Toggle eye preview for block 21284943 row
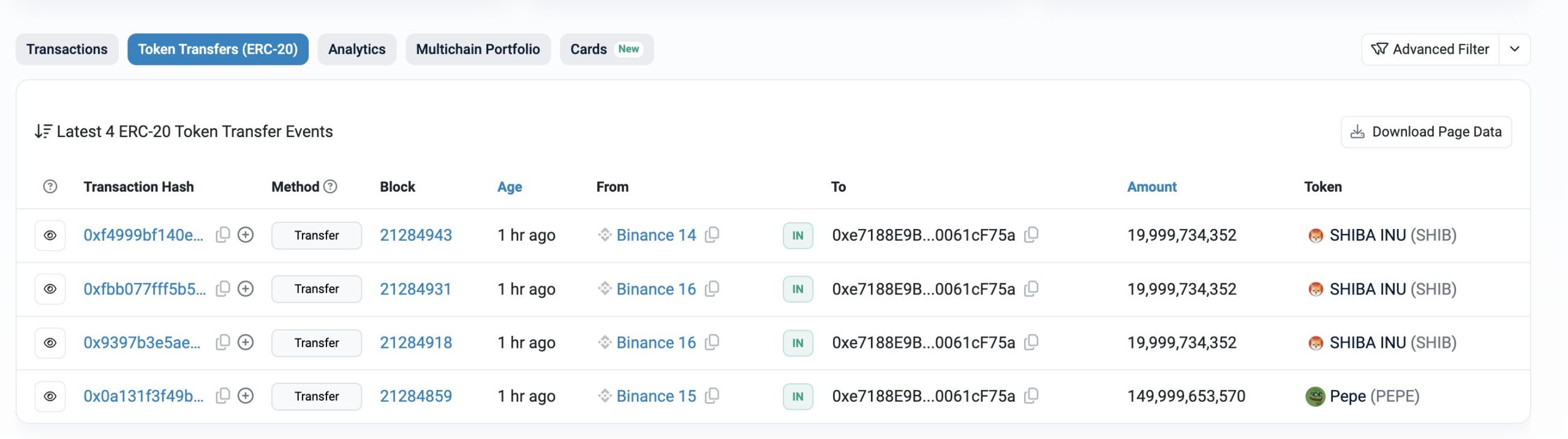 50,236
